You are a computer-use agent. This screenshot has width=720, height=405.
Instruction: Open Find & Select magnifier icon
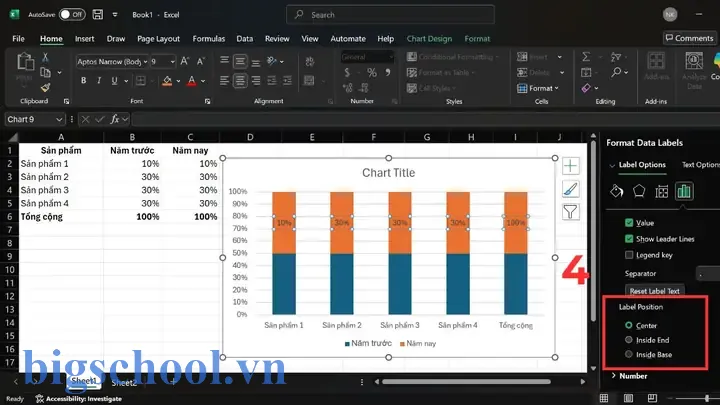[x=616, y=72]
